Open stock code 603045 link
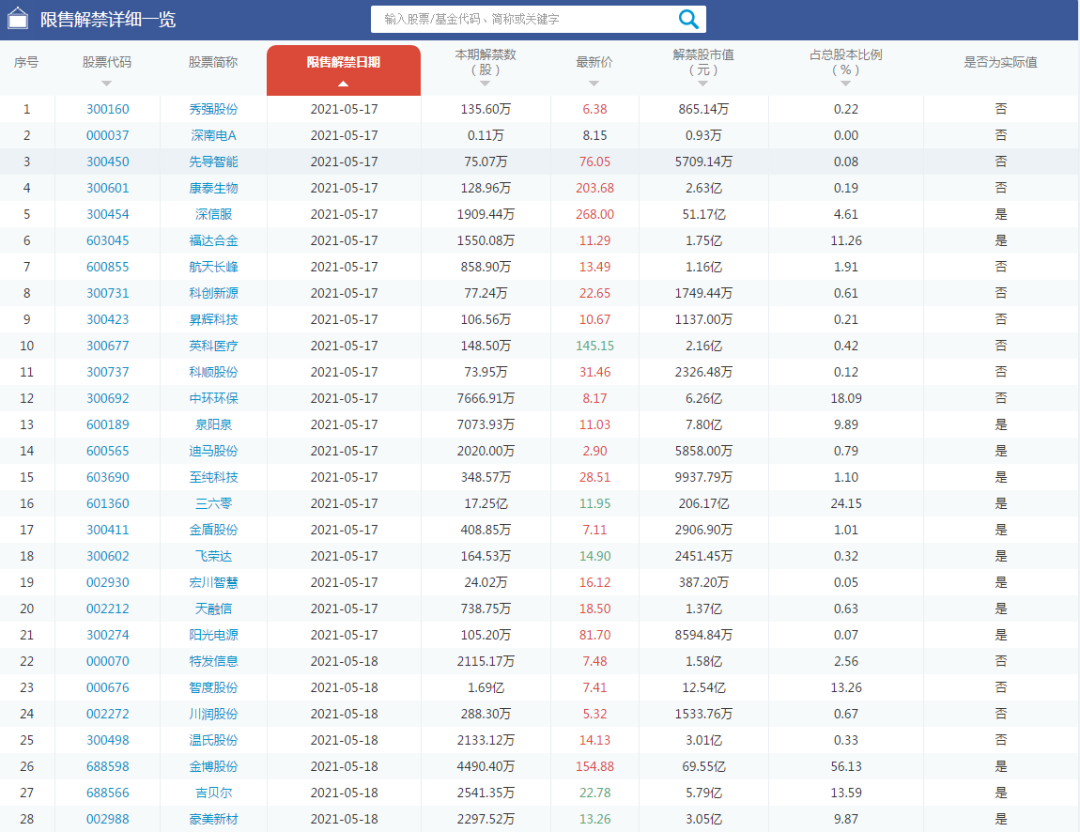The image size is (1080, 832). (107, 240)
